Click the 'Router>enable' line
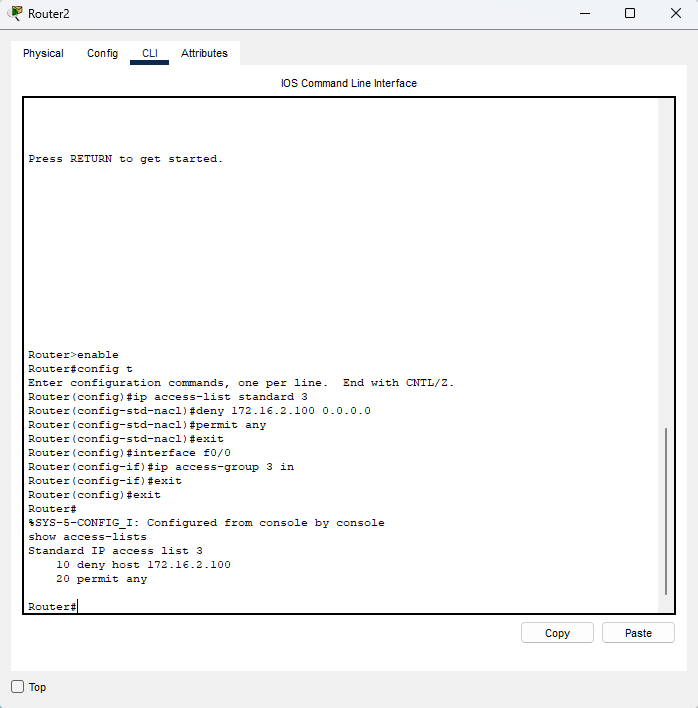This screenshot has width=698, height=708. click(73, 355)
